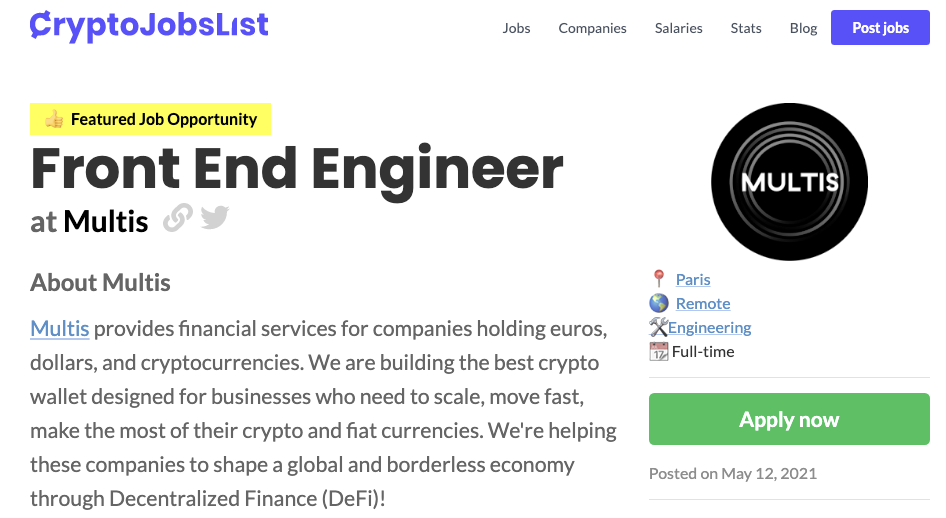Open the Multis website link icon
The image size is (946, 518).
(x=178, y=218)
